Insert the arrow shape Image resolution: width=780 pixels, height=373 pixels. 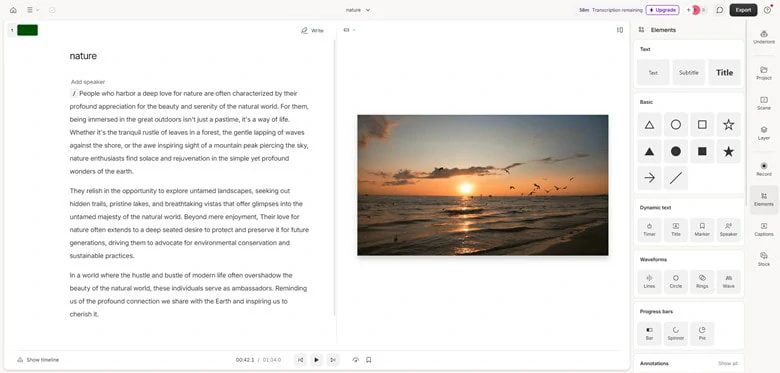pyautogui.click(x=649, y=178)
